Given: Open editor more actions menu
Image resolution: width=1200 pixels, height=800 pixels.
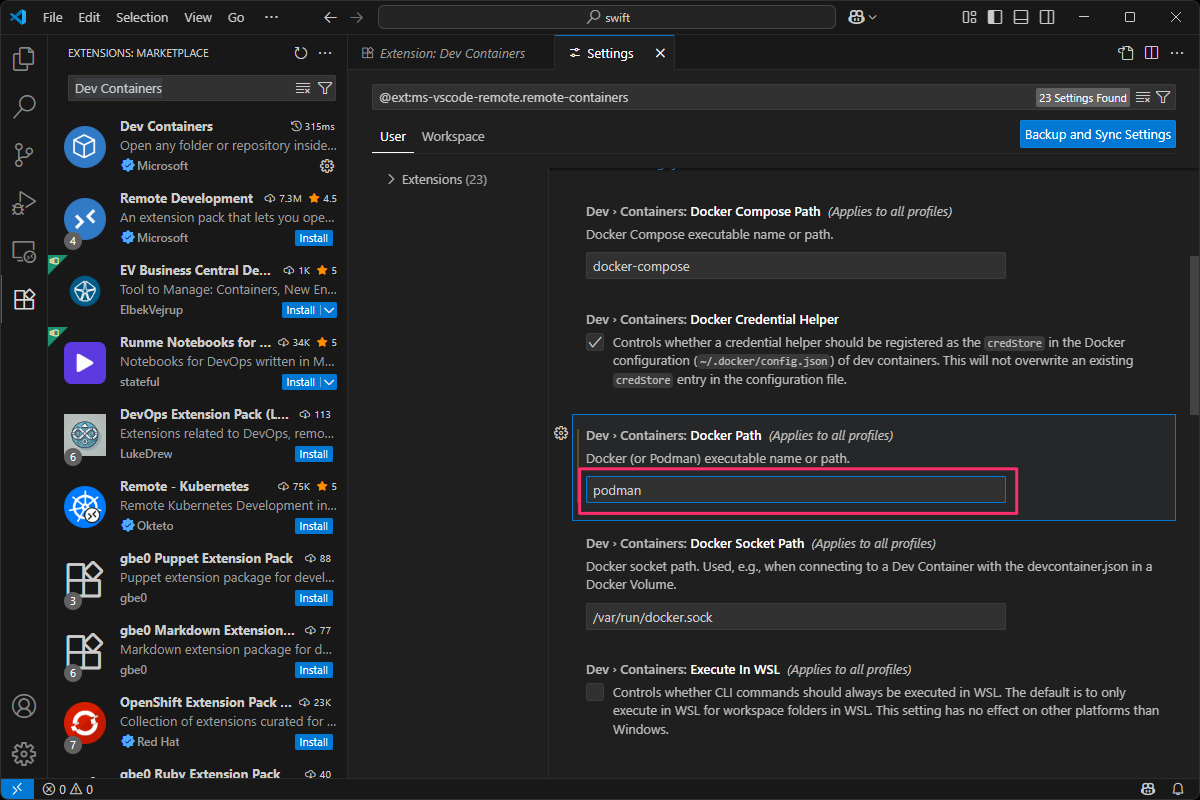Looking at the screenshot, I should (1176, 53).
